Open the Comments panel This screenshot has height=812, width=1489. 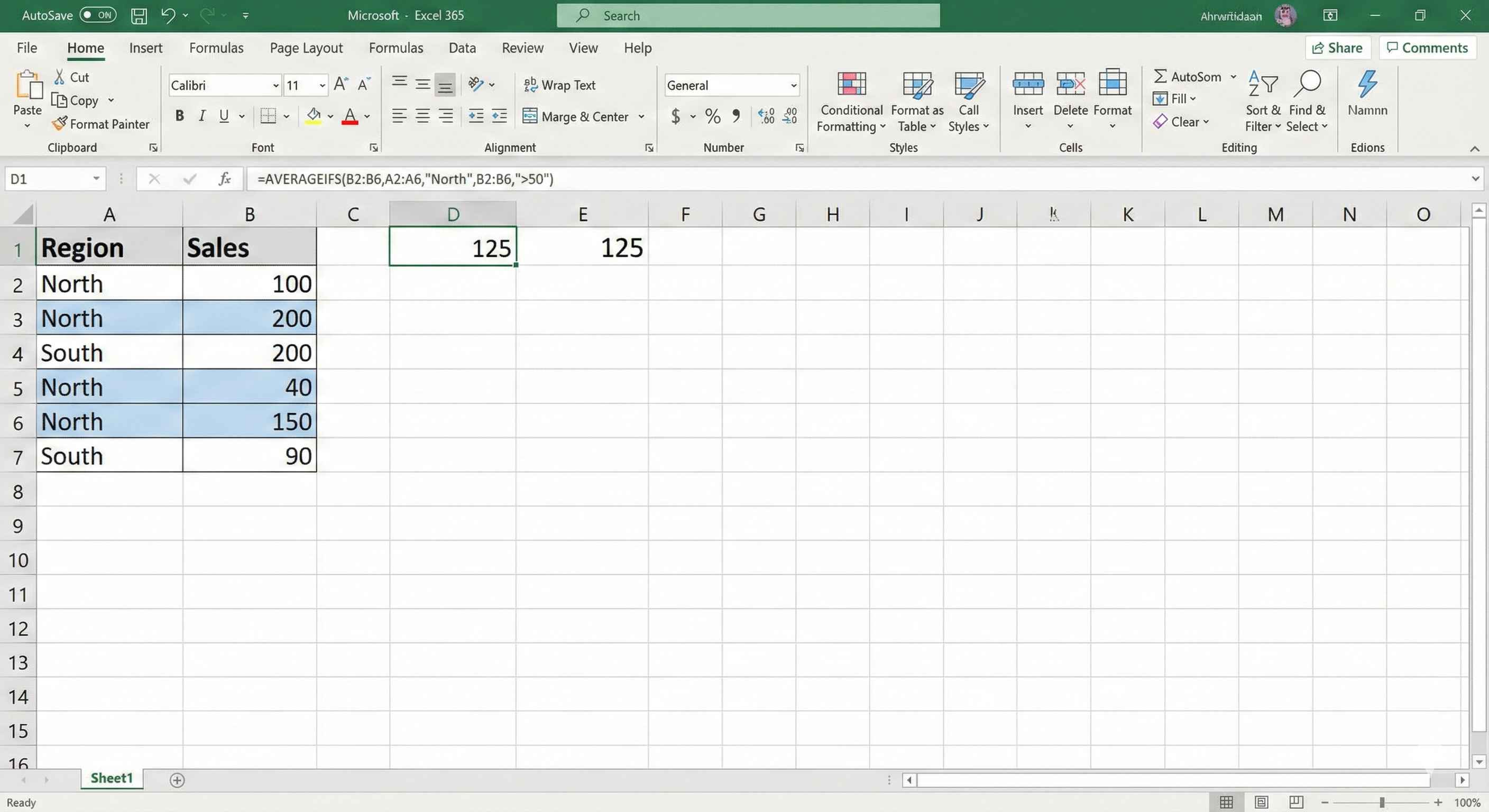pos(1427,48)
